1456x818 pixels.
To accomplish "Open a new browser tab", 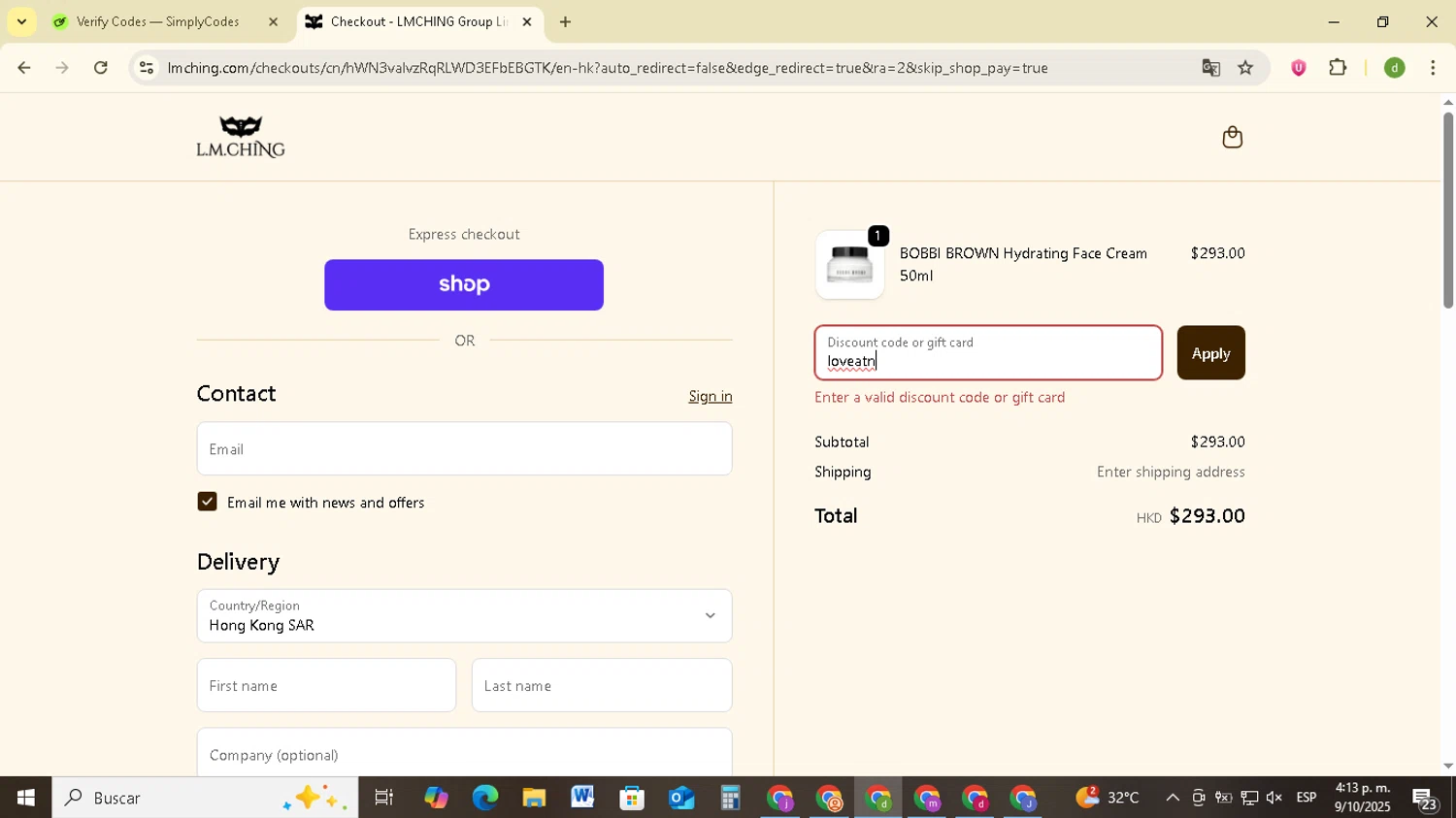I will pos(565,21).
